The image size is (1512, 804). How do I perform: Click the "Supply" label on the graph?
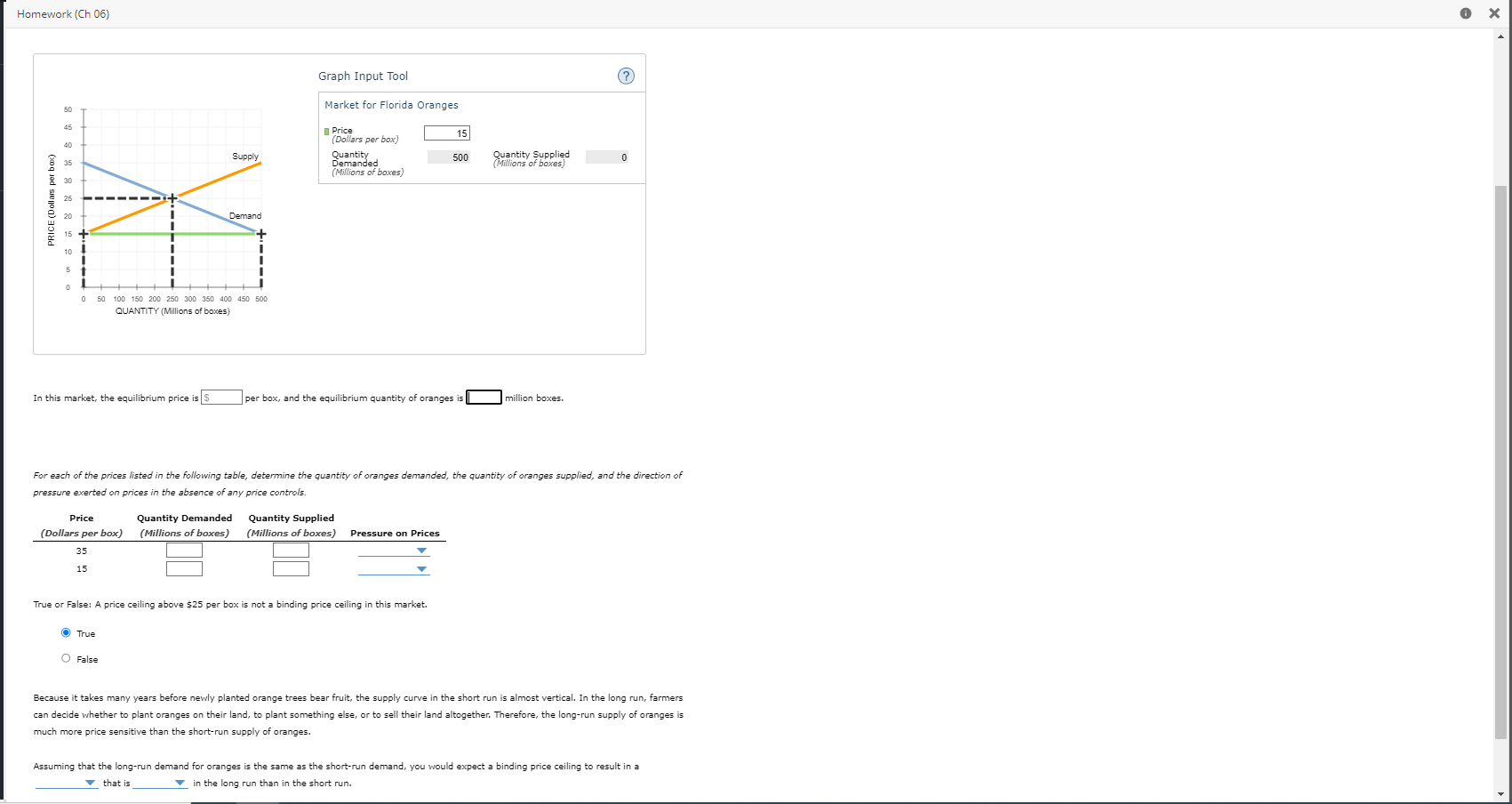[245, 157]
